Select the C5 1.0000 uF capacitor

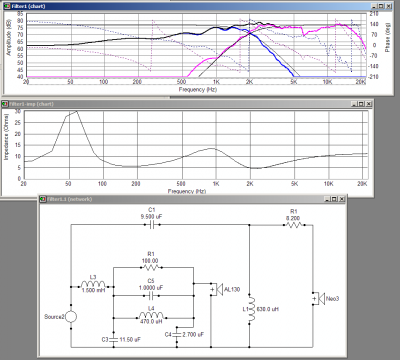tap(151, 296)
